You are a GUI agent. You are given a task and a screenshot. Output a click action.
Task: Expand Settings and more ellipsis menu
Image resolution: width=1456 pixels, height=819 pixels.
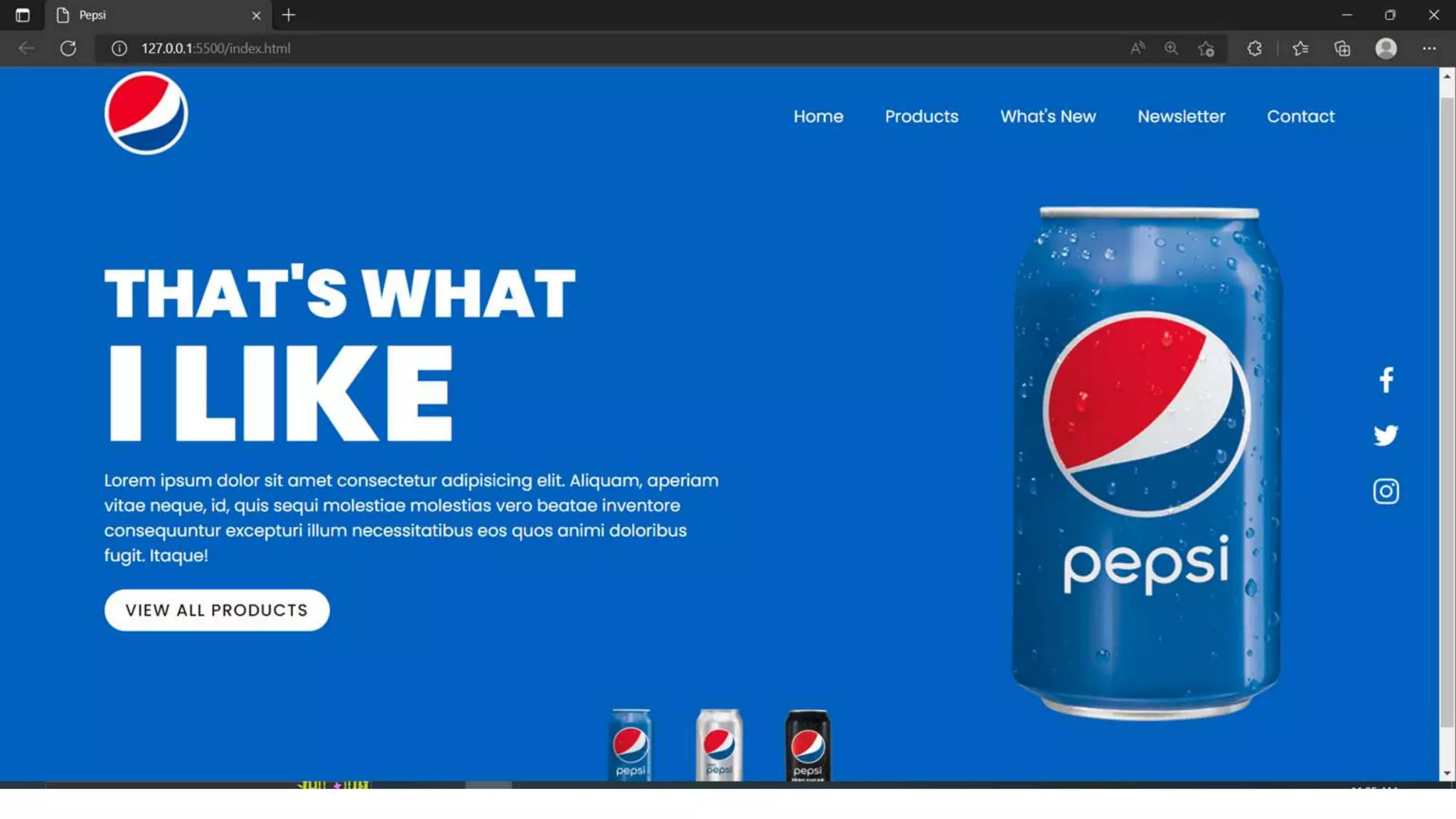click(x=1430, y=48)
